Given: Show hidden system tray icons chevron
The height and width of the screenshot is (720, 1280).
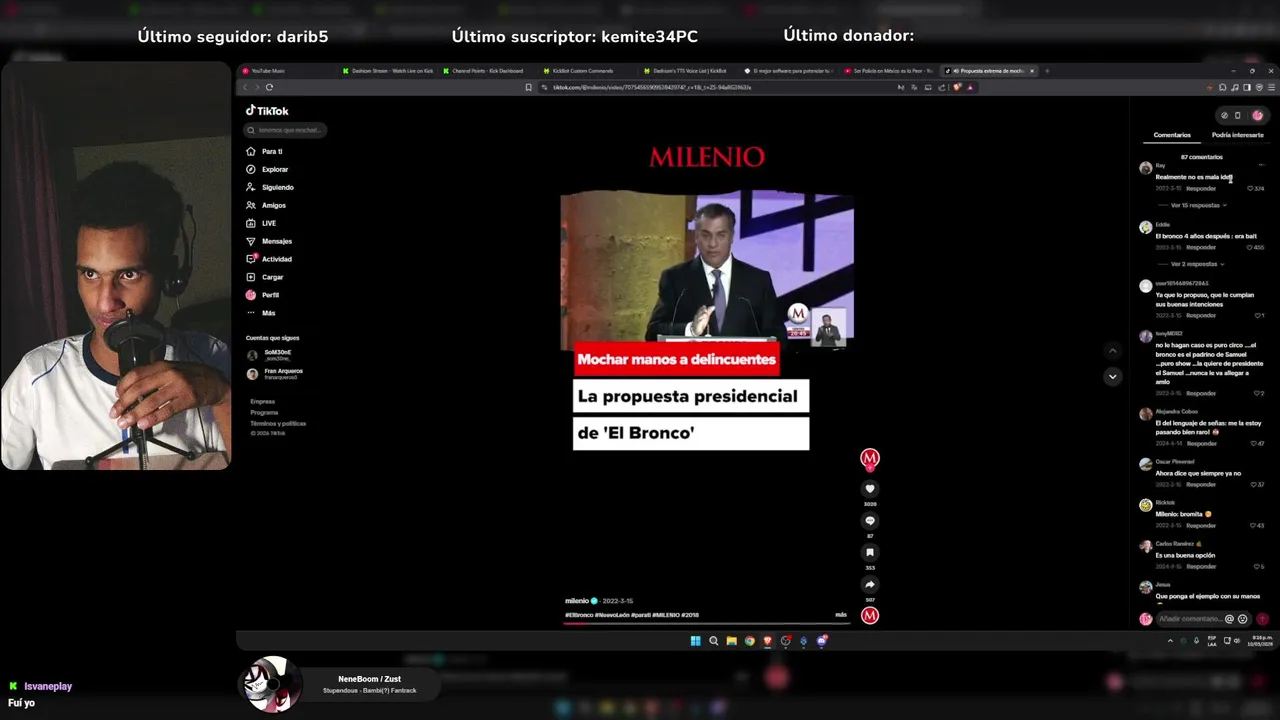Looking at the screenshot, I should click(x=1170, y=641).
